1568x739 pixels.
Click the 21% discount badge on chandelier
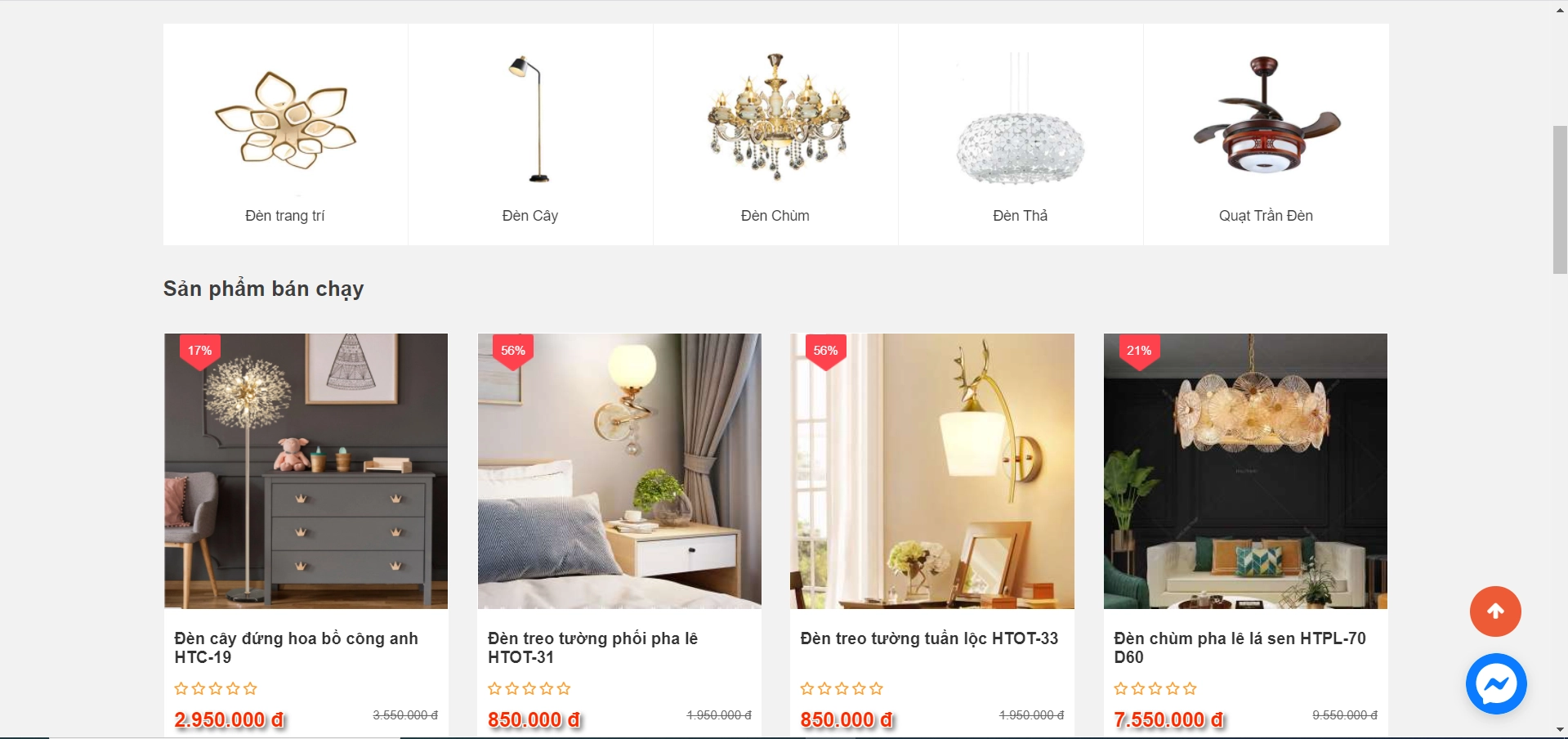(1139, 352)
